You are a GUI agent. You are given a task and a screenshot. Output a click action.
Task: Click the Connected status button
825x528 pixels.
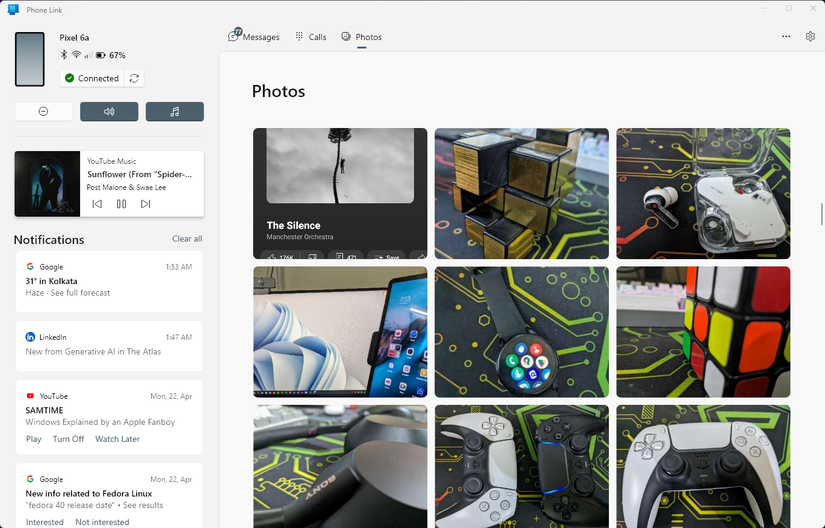click(x=92, y=78)
